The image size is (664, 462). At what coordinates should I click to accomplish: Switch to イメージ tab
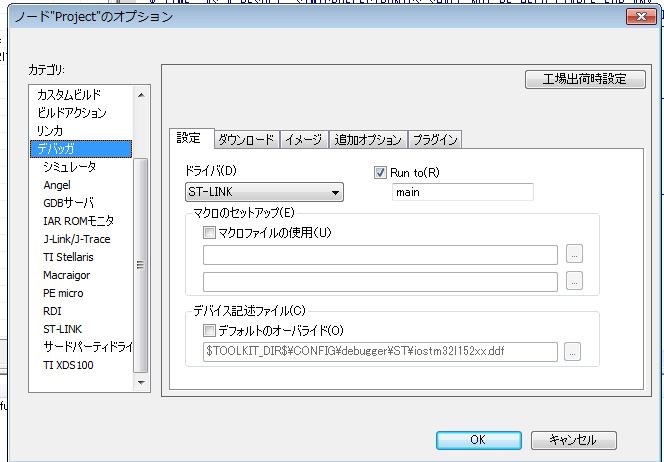(x=304, y=140)
